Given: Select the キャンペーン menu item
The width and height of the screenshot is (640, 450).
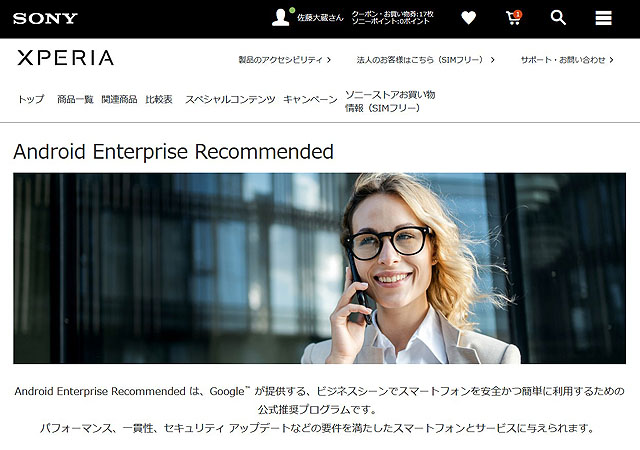Looking at the screenshot, I should pyautogui.click(x=310, y=99).
